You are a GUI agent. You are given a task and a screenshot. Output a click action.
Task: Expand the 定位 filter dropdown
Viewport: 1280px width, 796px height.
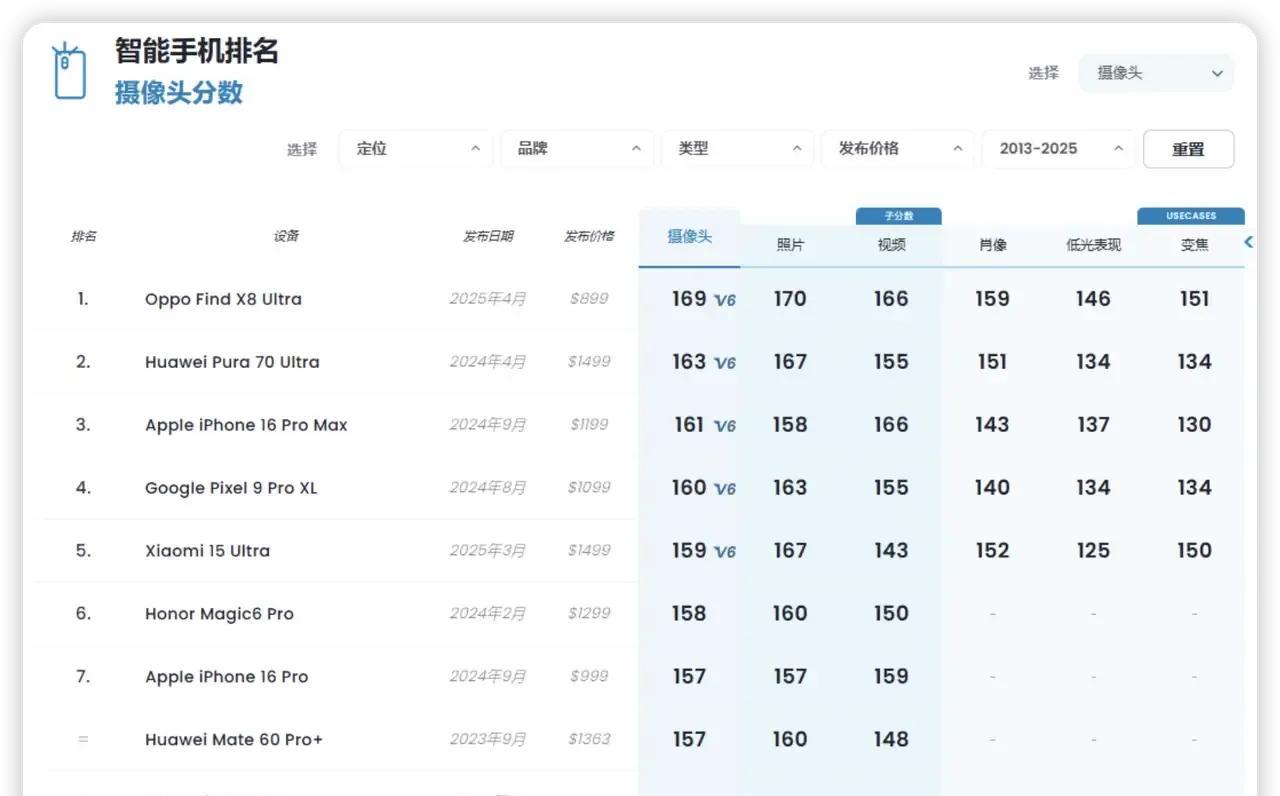416,149
